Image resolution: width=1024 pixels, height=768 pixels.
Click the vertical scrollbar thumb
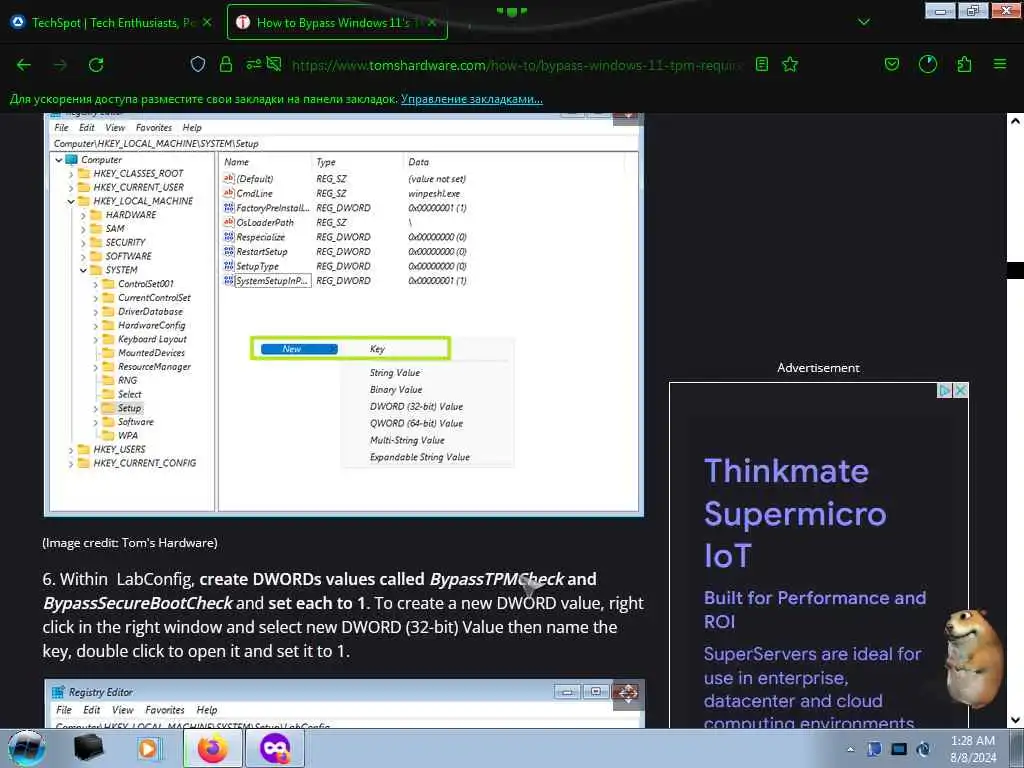click(1015, 270)
